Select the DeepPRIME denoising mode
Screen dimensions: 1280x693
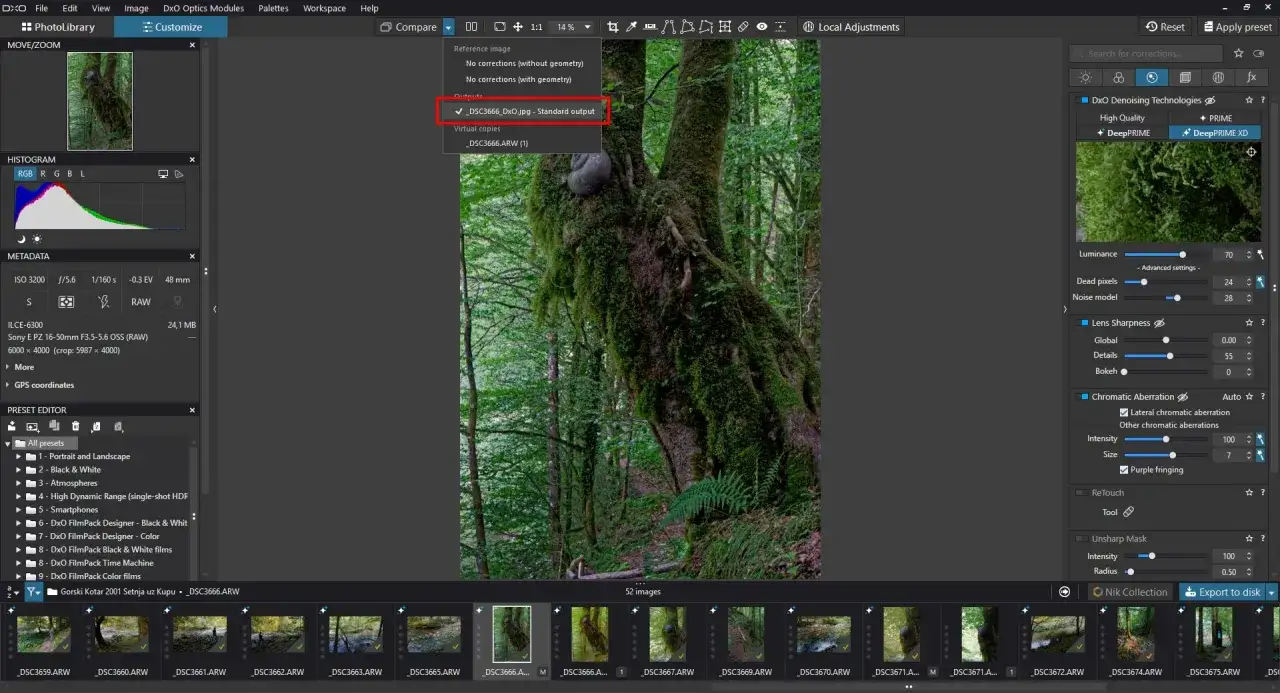(1123, 132)
